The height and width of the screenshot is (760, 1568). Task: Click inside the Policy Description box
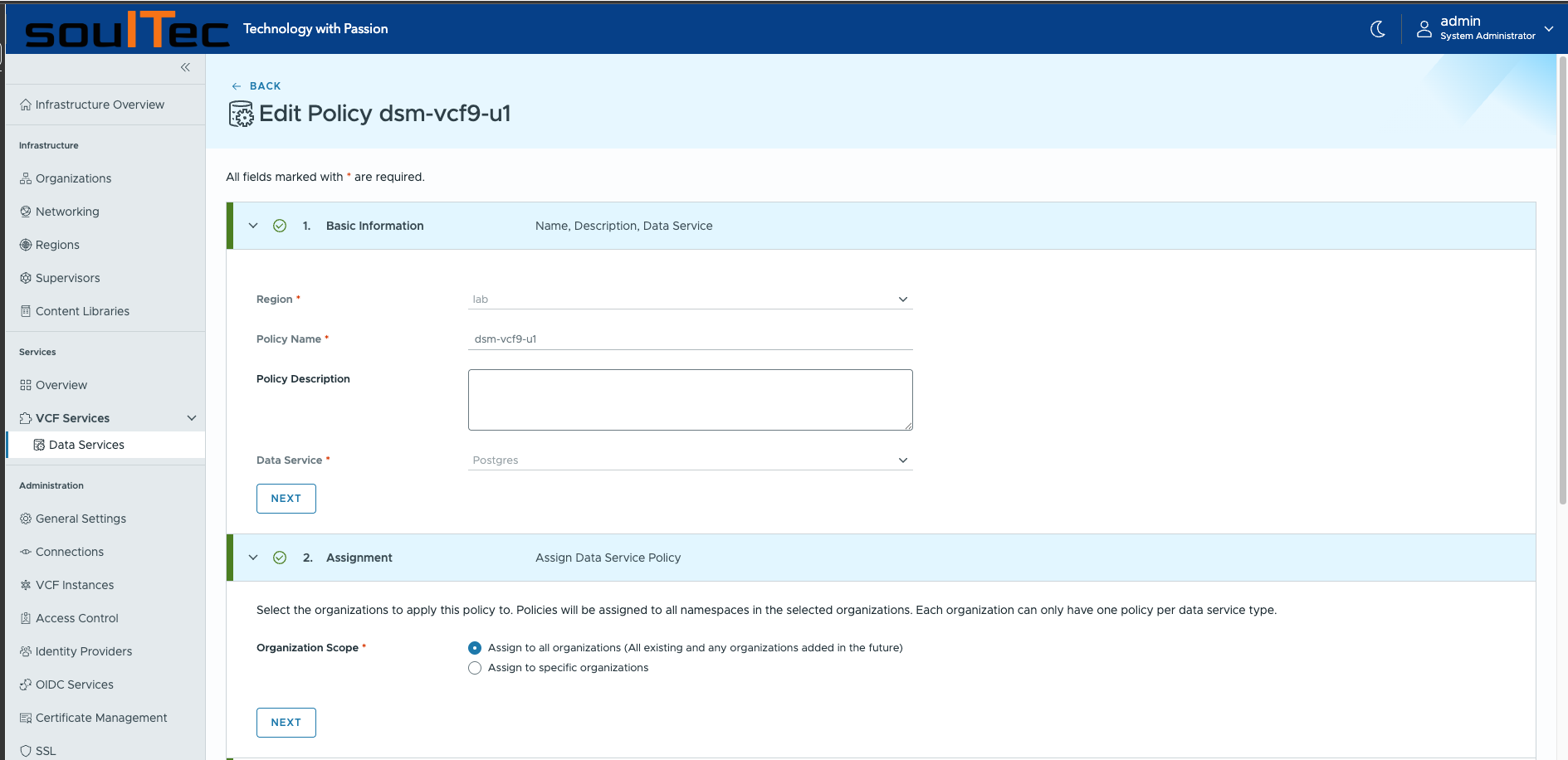(x=690, y=399)
